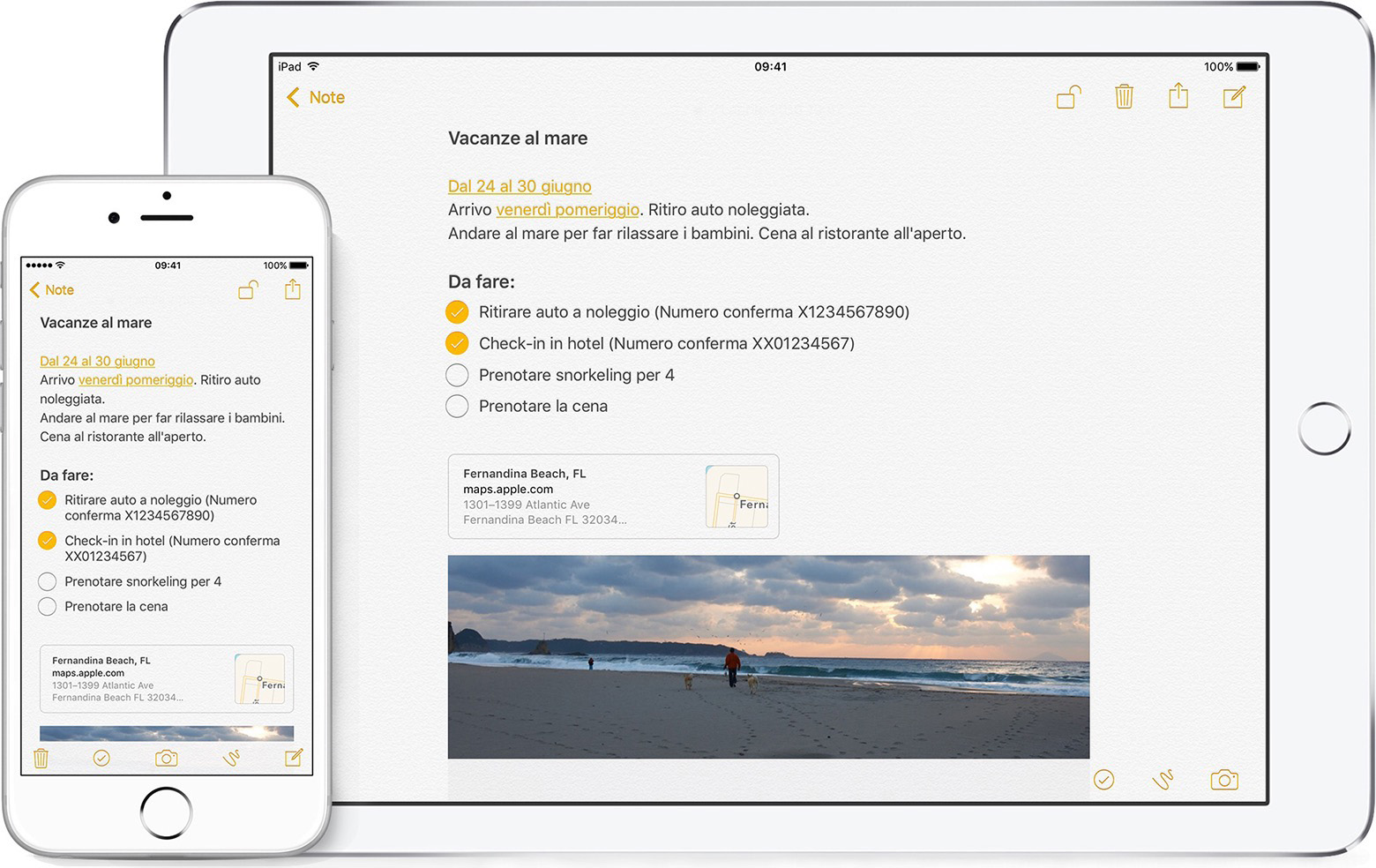The height and width of the screenshot is (868, 1376).
Task: Tap iPhone trash icon at bottom
Action: 41,758
